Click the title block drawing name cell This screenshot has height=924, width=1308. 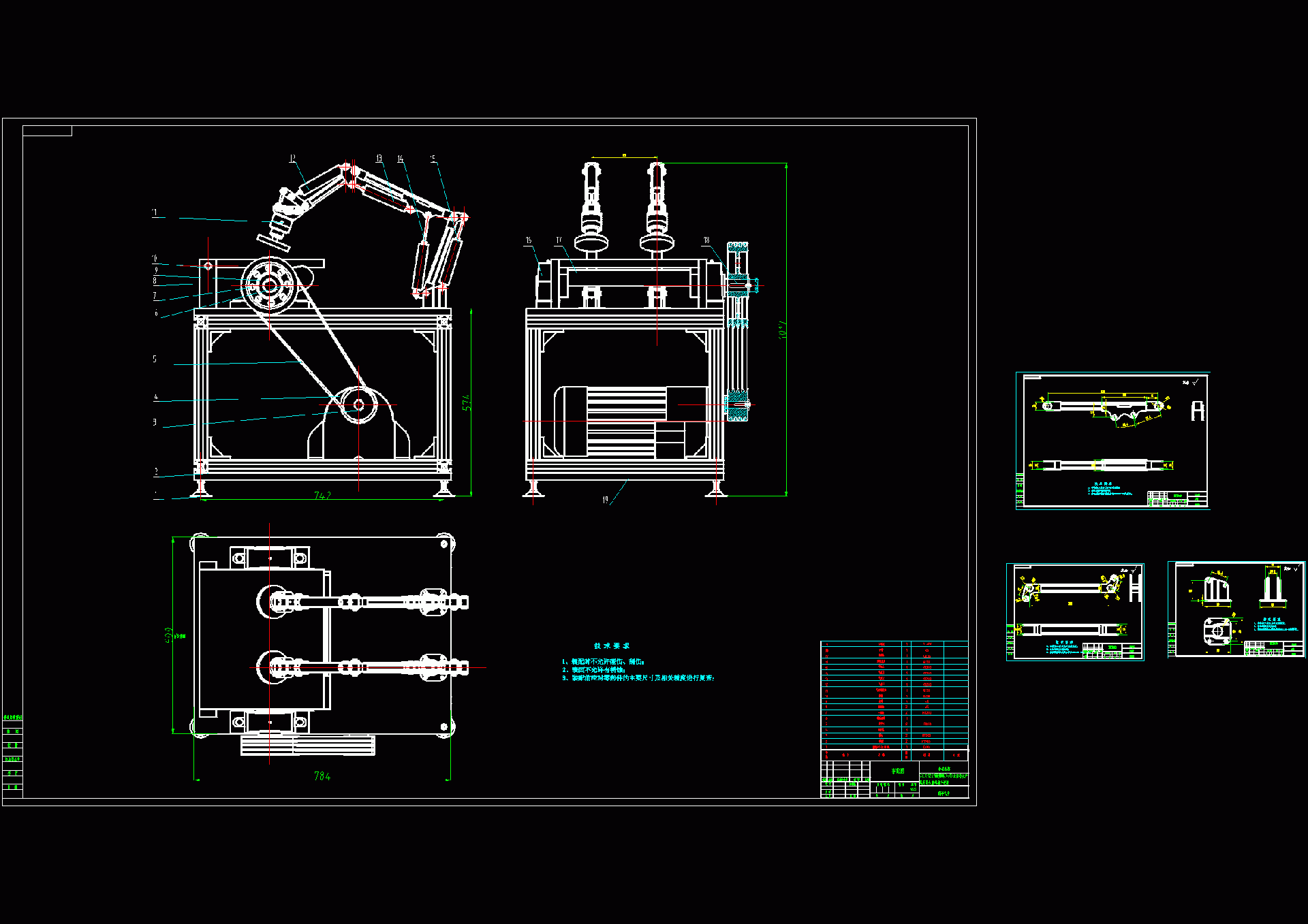[x=898, y=771]
